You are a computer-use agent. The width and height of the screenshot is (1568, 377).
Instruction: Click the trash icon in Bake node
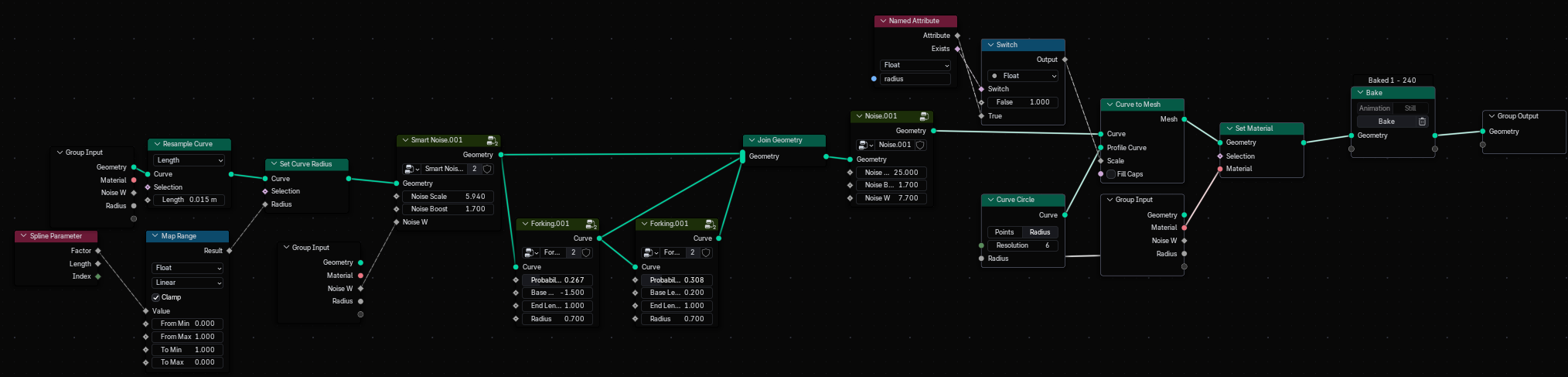click(1422, 122)
